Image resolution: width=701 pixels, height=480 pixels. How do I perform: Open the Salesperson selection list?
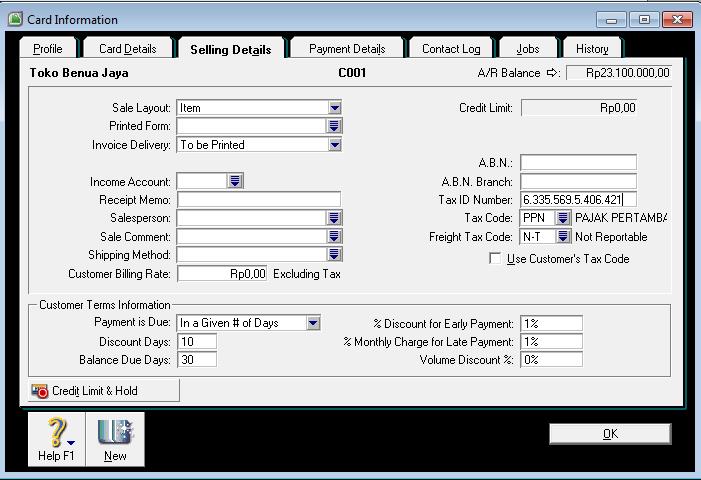pos(334,218)
